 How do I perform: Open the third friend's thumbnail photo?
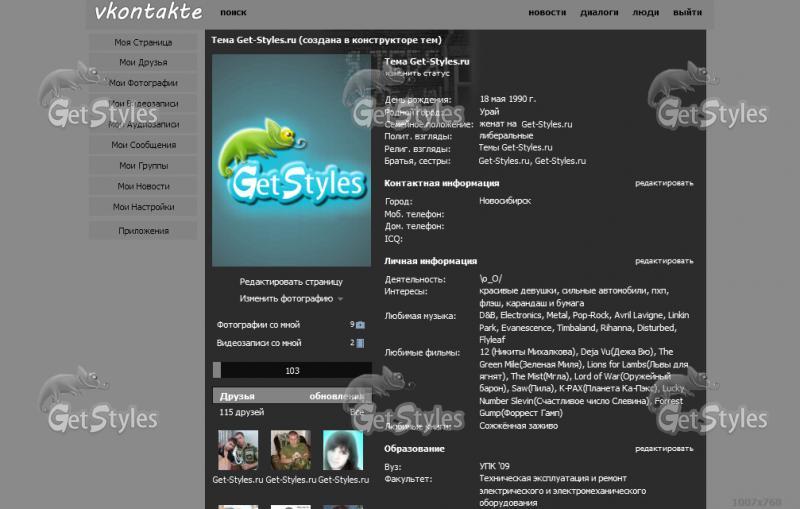point(343,450)
